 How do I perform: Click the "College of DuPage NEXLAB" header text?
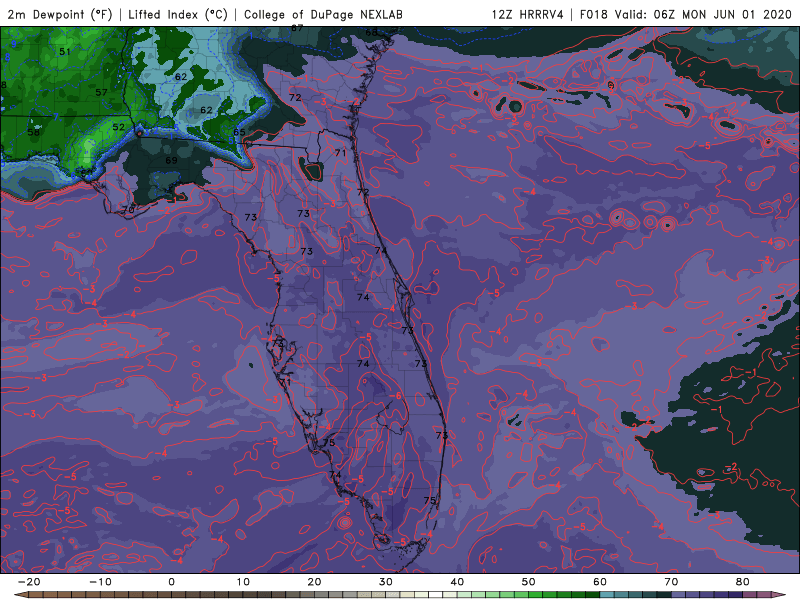coord(323,14)
